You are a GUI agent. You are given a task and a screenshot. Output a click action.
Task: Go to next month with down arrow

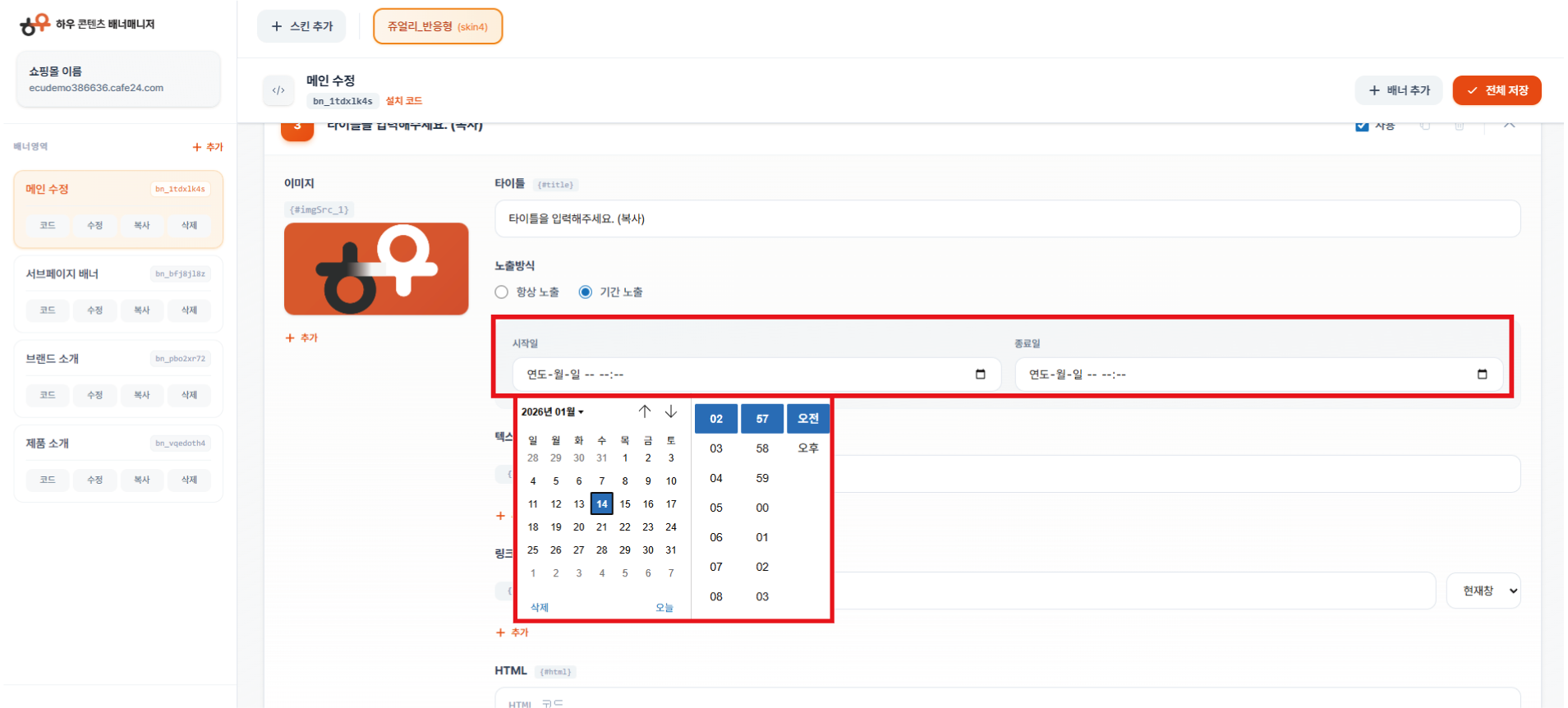[x=671, y=411]
